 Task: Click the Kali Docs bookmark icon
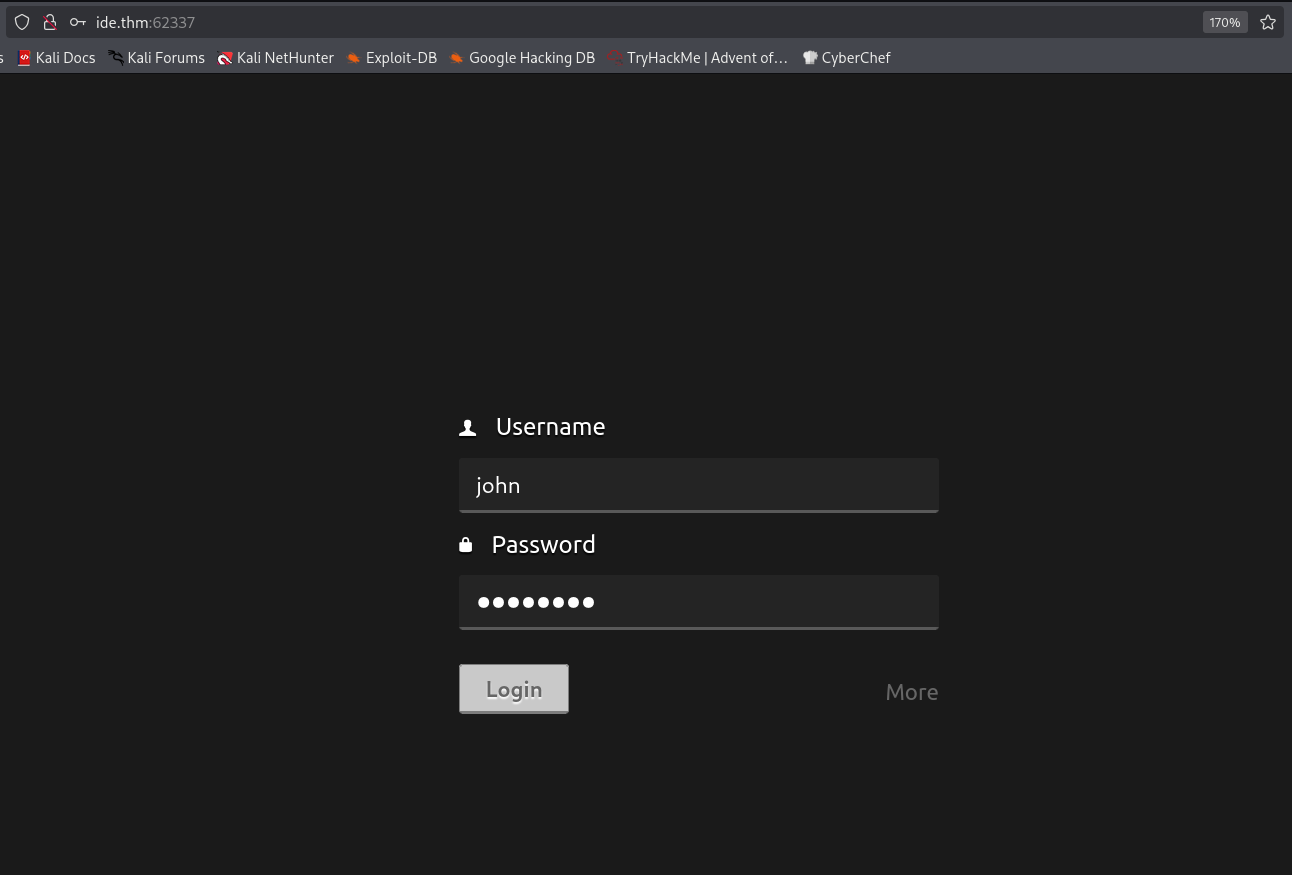[24, 58]
